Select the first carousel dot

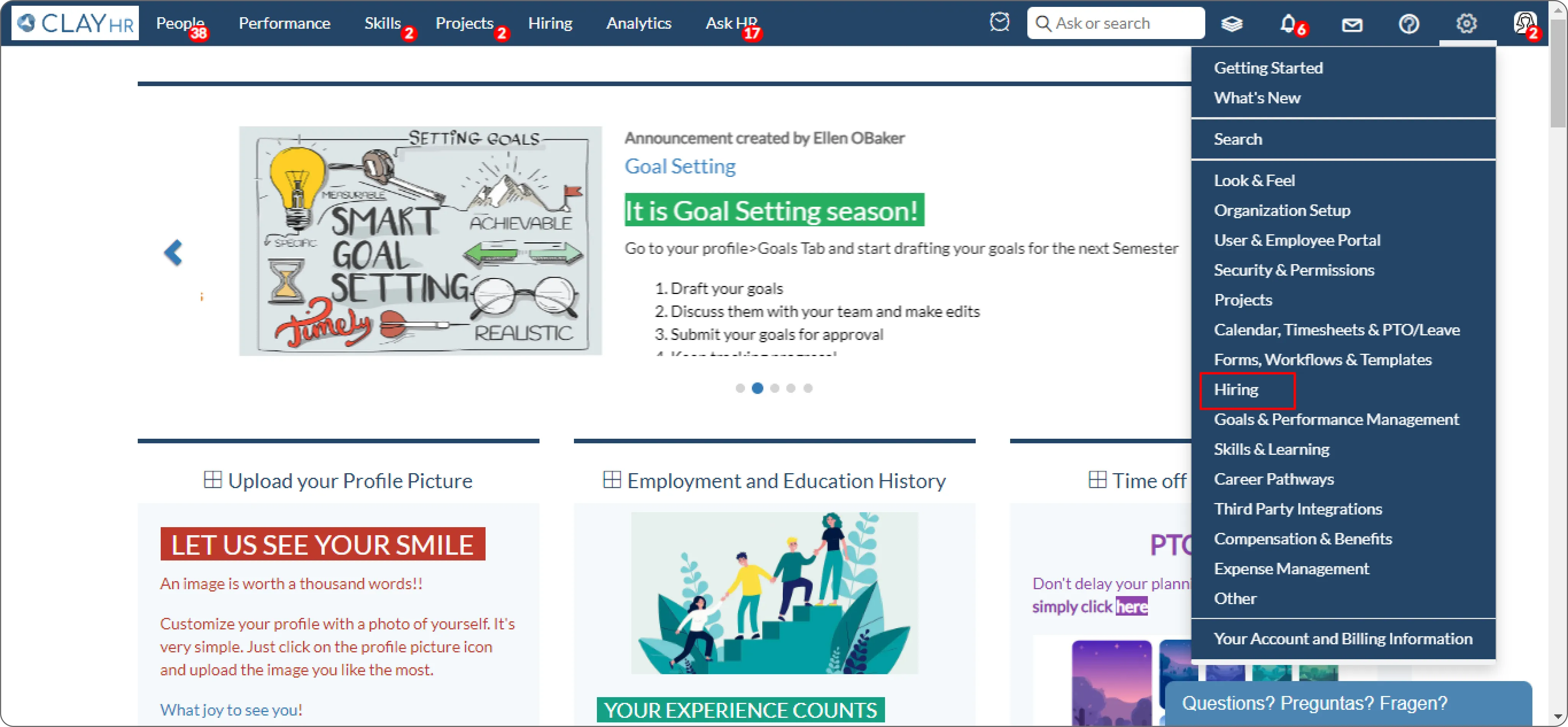[x=740, y=389]
